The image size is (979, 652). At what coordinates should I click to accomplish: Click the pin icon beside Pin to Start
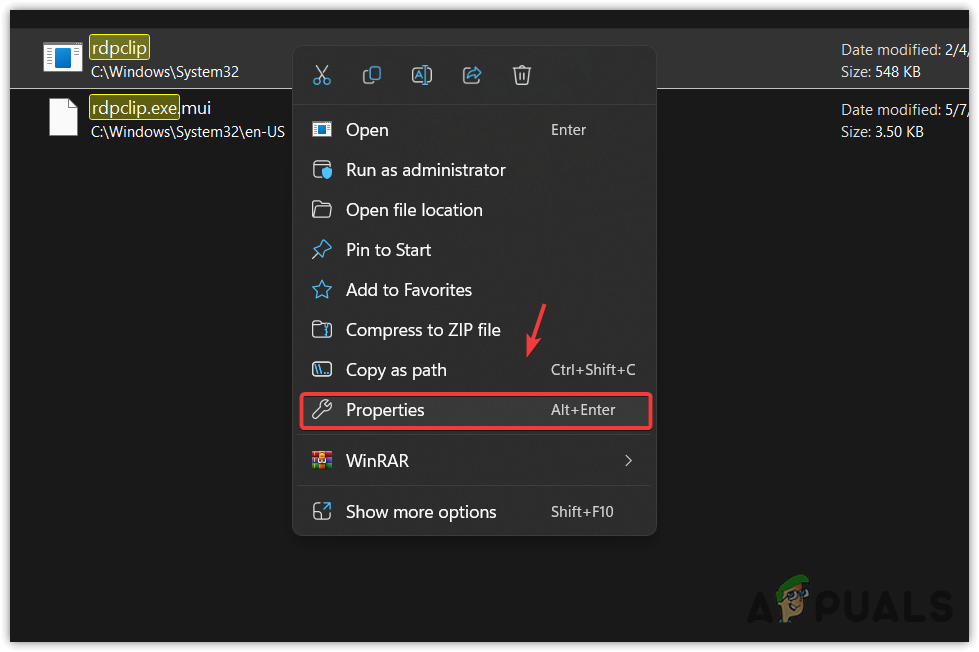click(322, 250)
